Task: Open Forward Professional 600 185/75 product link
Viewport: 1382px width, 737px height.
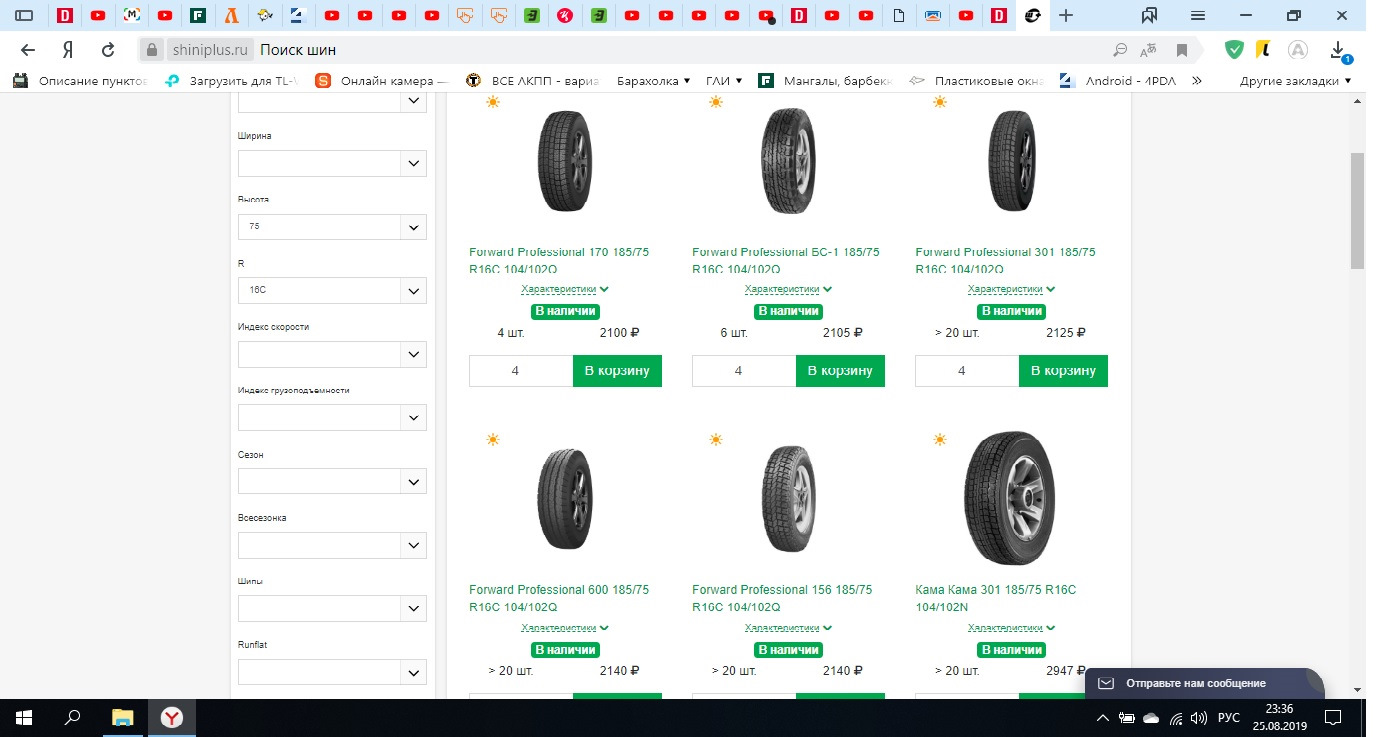Action: point(559,598)
